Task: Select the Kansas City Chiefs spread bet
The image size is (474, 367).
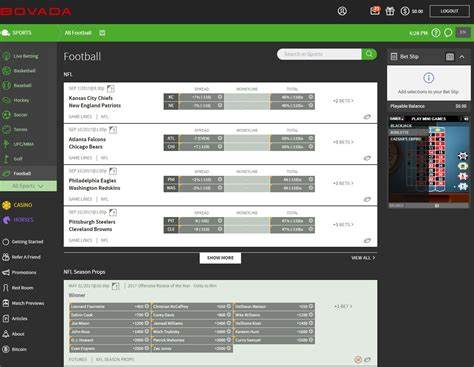Action: (x=202, y=97)
